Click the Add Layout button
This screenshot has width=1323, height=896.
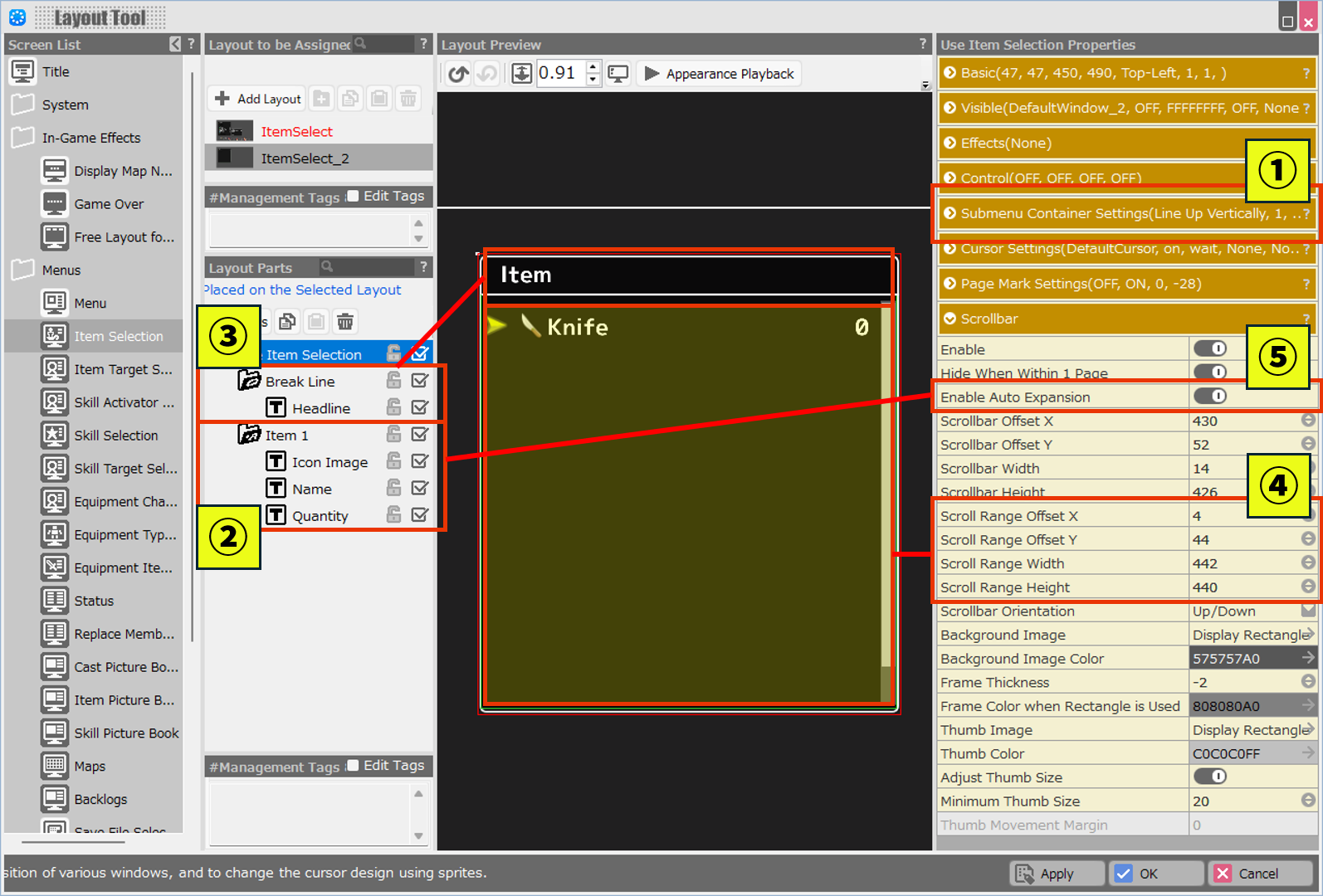(257, 99)
